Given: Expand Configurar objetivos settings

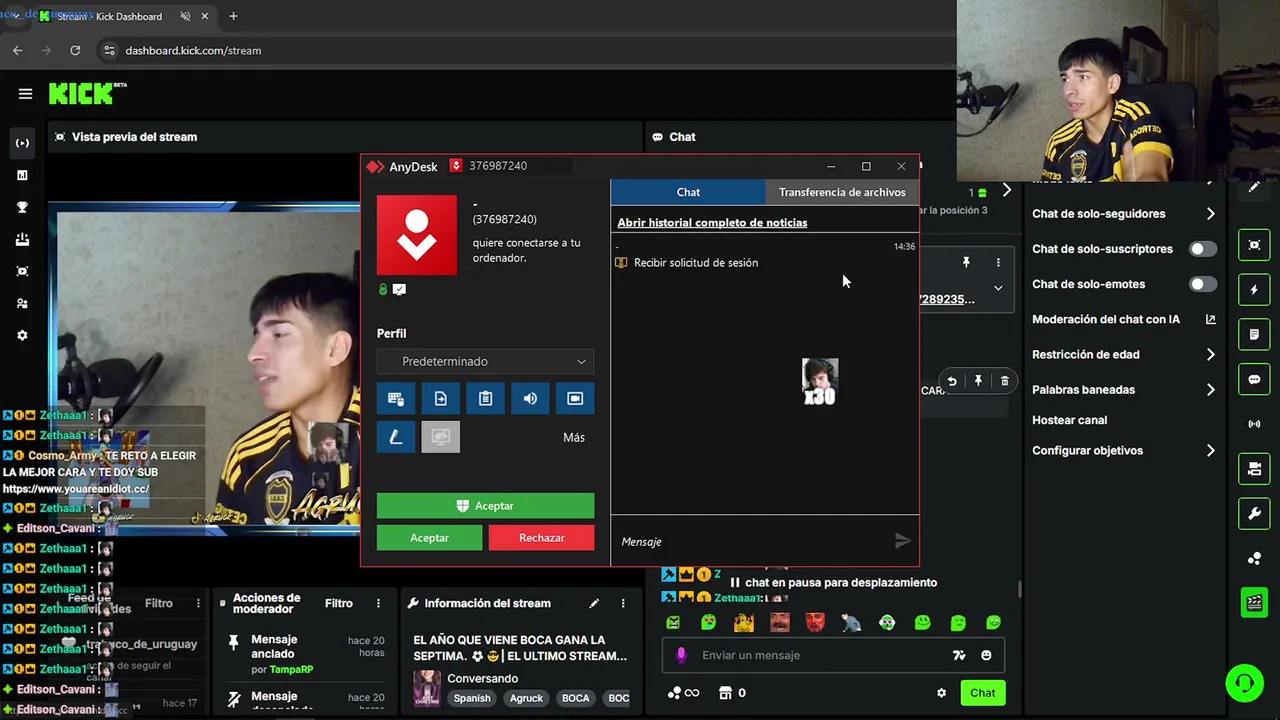Looking at the screenshot, I should point(1210,451).
